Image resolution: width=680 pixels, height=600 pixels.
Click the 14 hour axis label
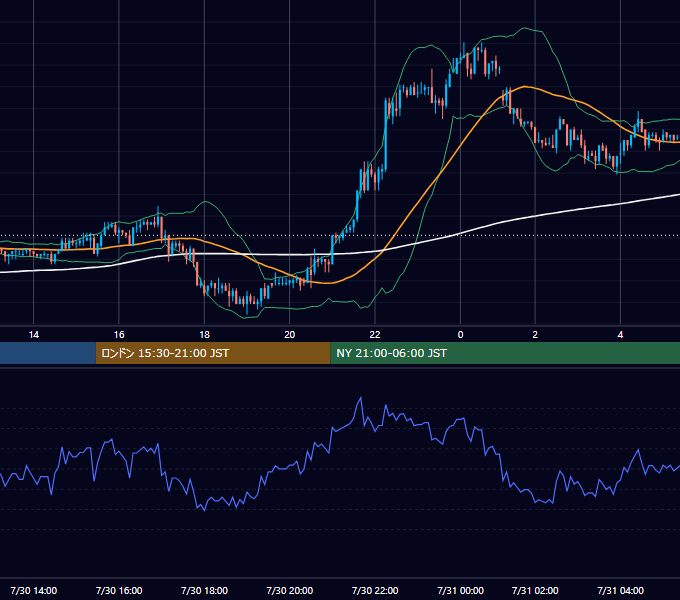click(33, 334)
